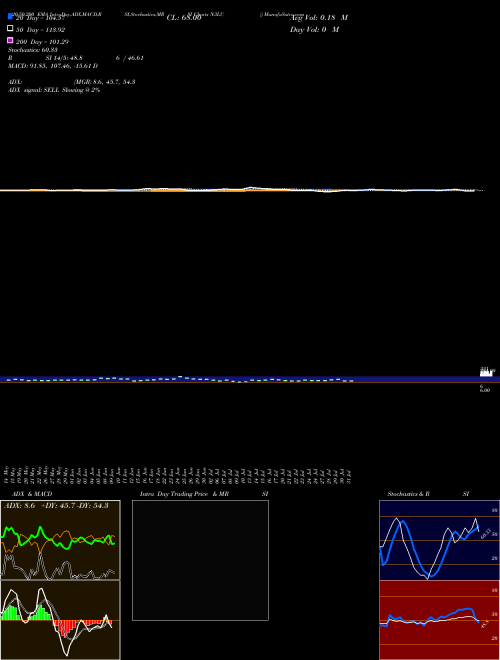Click the white 50 Day EMA legend square
Image resolution: width=500 pixels, height=660 pixels.
pyautogui.click(x=10, y=28)
